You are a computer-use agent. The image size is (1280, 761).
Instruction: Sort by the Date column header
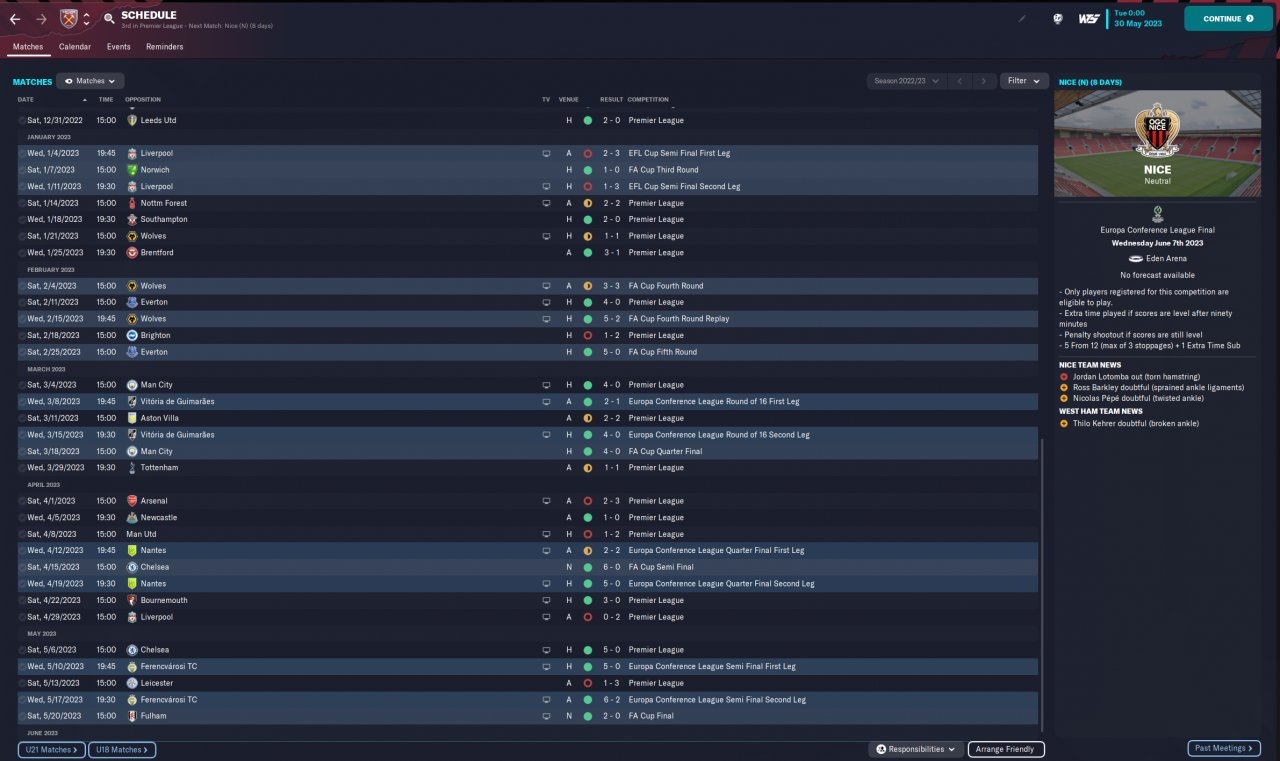coord(26,100)
